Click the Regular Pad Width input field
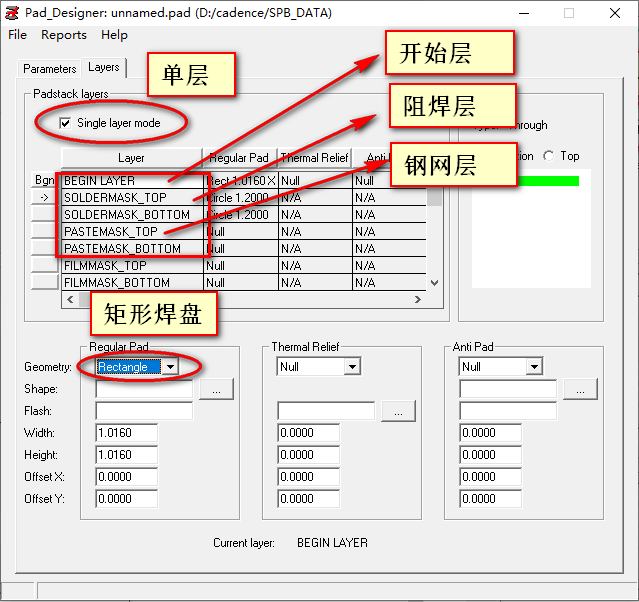 [x=127, y=433]
